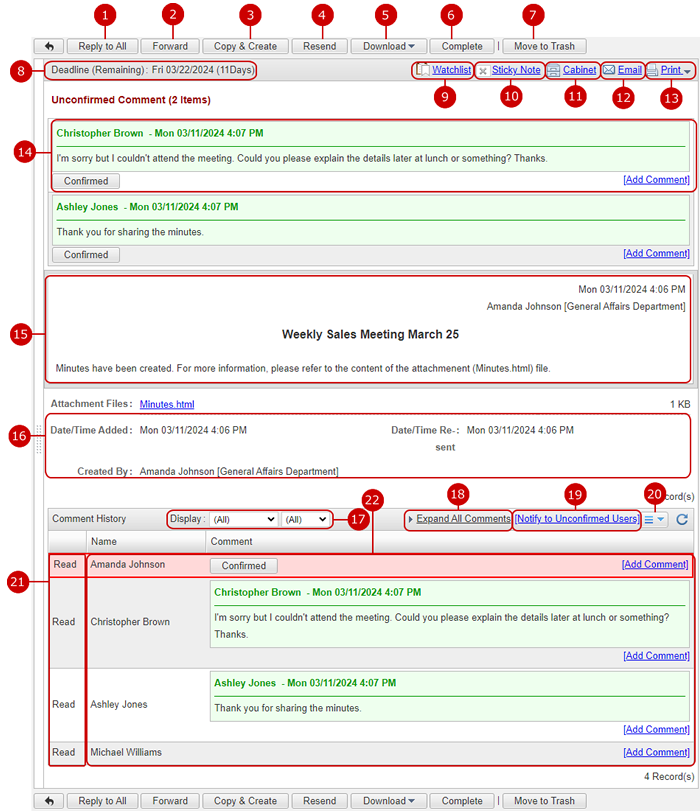This screenshot has height=811, width=700.
Task: Click top Reply to All button
Action: pos(102,46)
